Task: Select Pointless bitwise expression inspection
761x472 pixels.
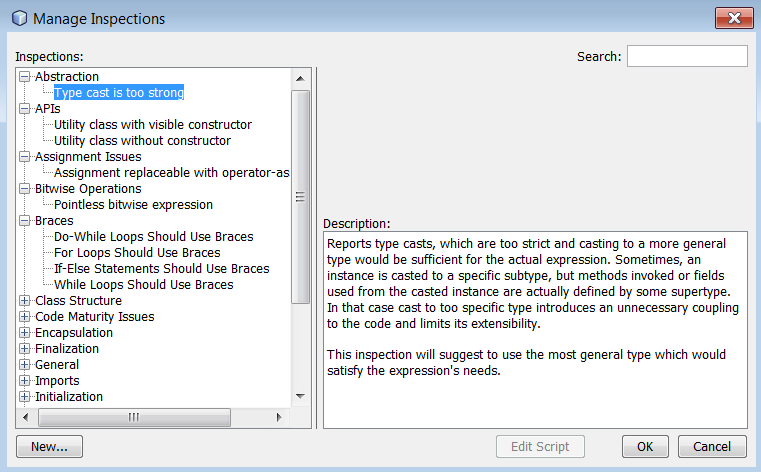Action: (133, 205)
